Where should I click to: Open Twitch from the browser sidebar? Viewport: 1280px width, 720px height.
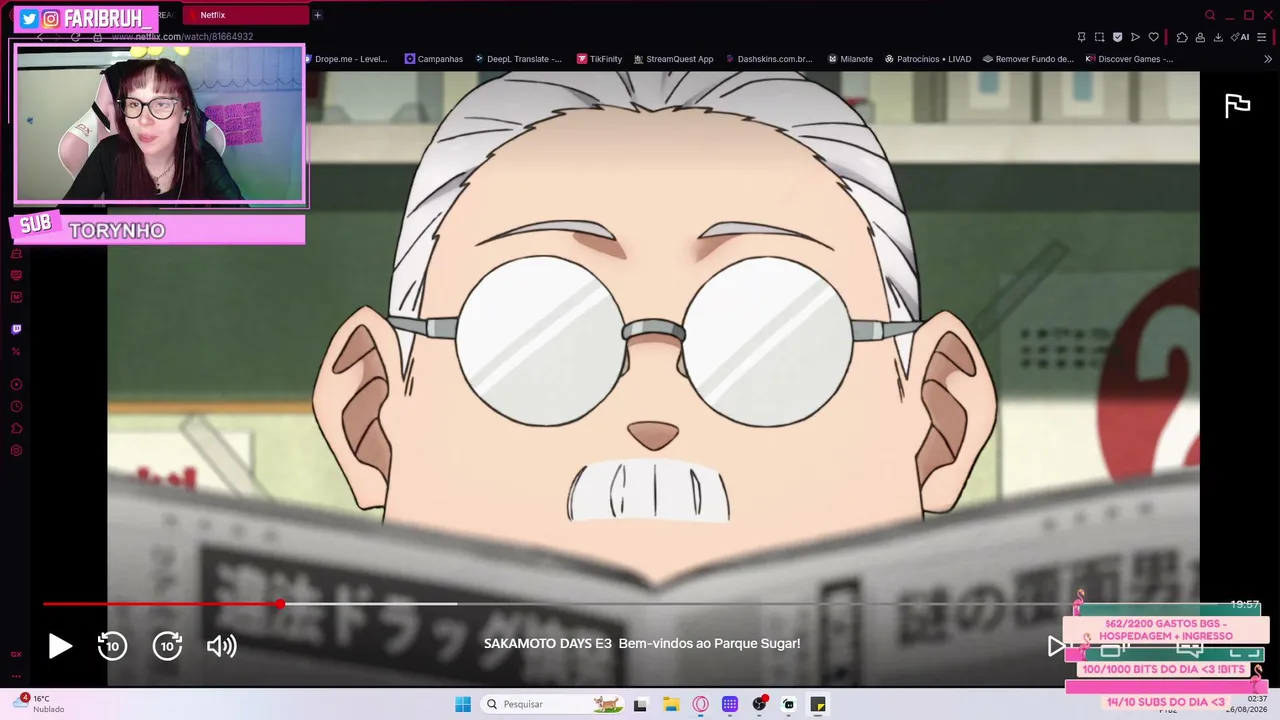point(16,329)
